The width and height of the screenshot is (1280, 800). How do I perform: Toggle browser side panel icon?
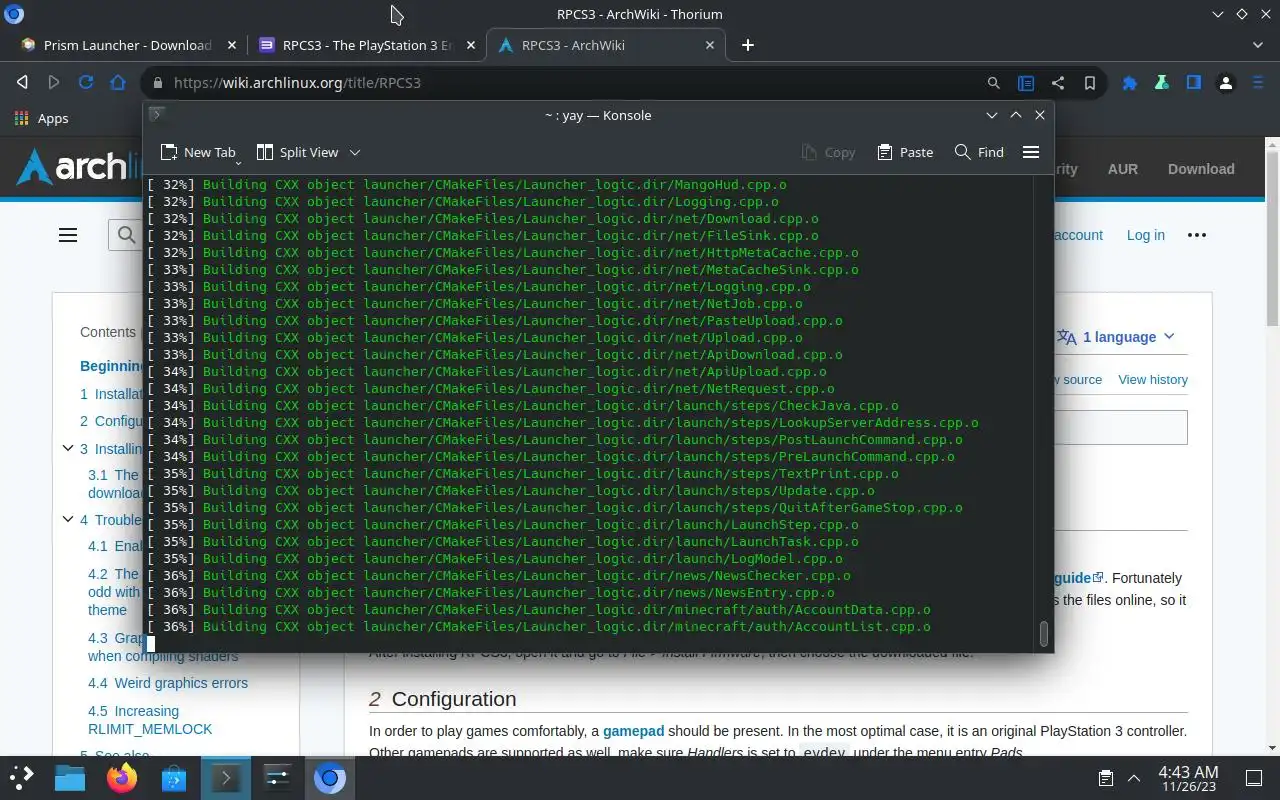coord(1194,83)
